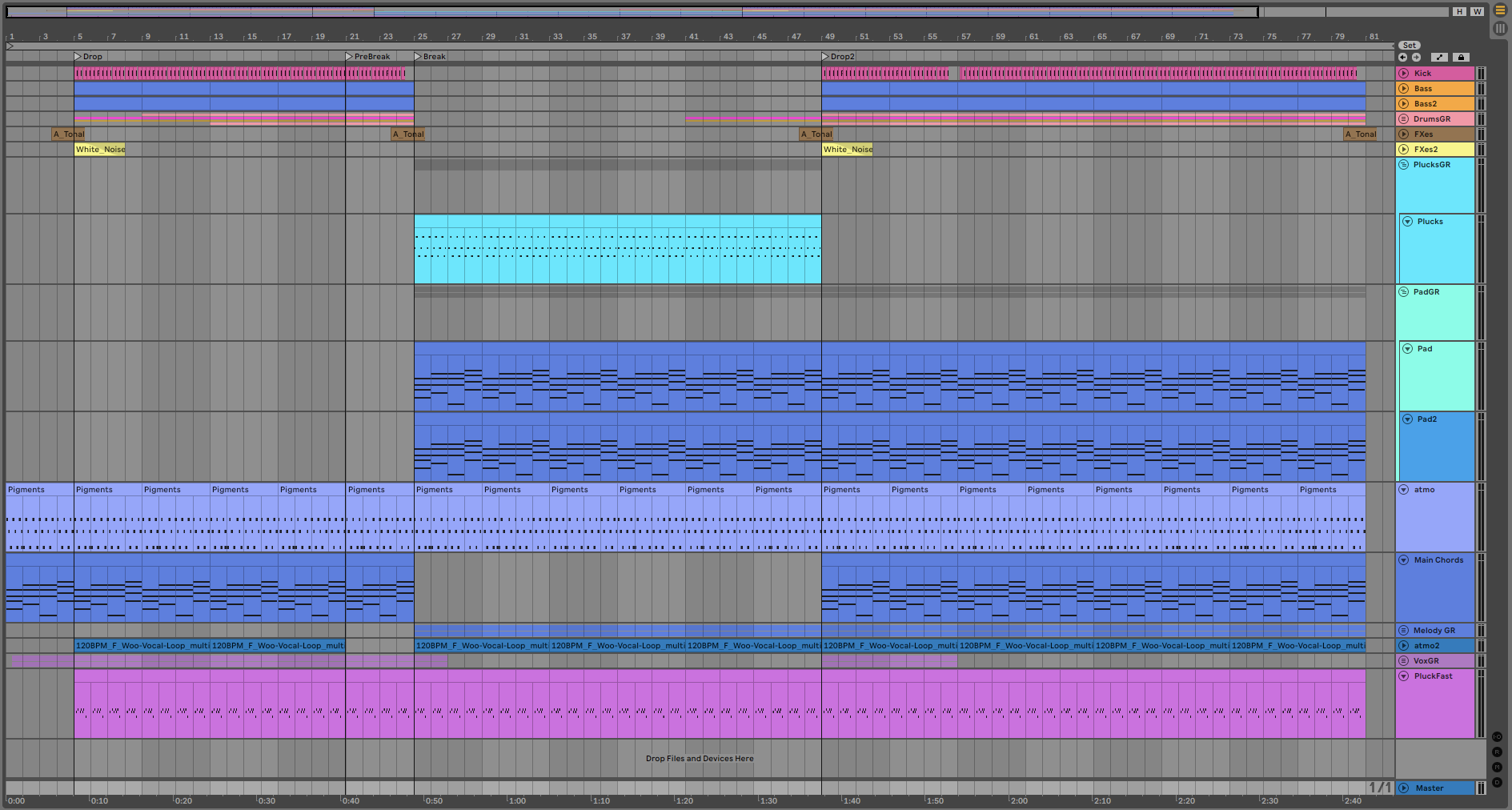Collapse the Pad2 track
This screenshot has width=1512, height=810.
coord(1408,419)
